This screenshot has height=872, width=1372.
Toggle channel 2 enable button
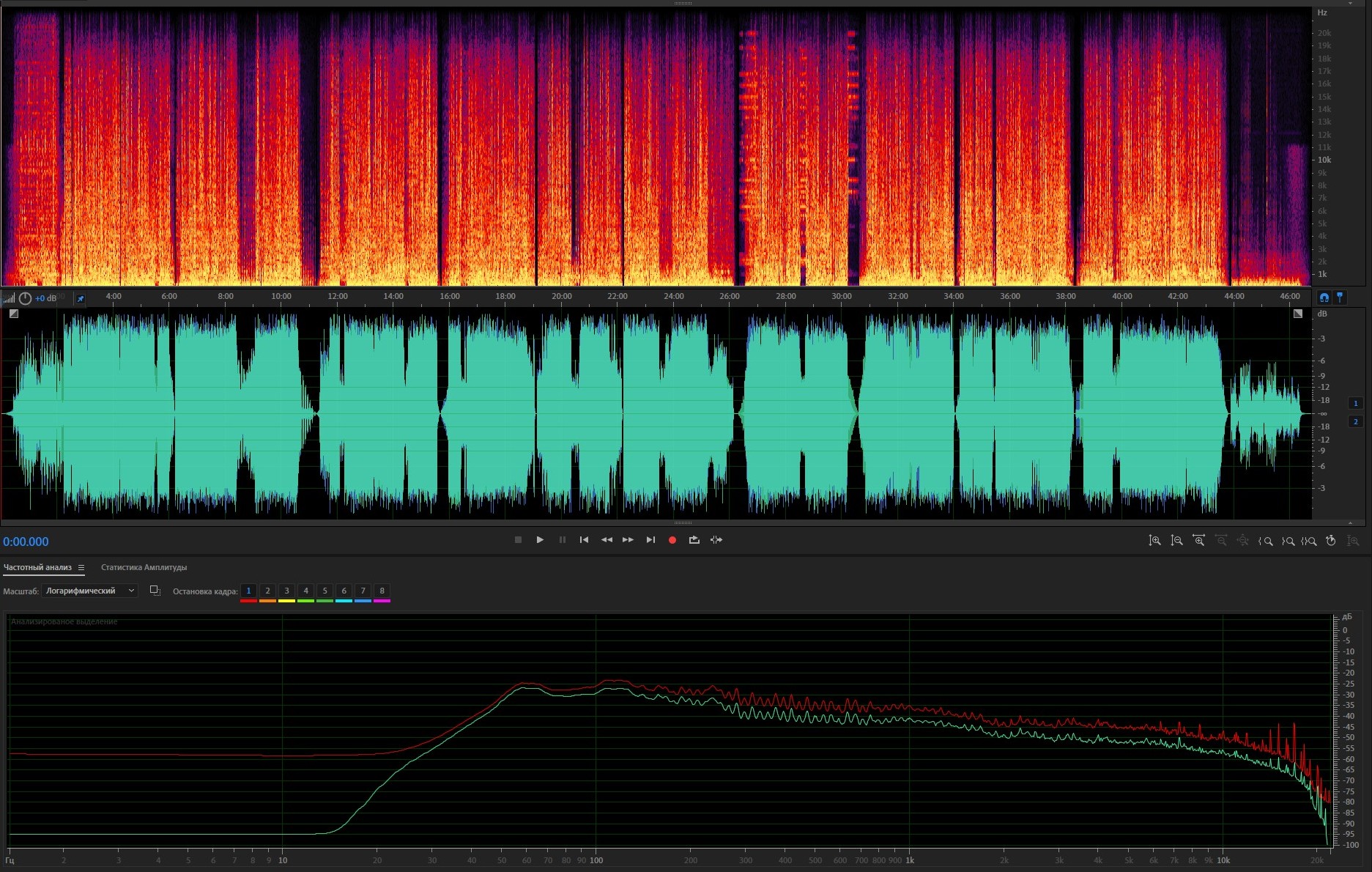point(1355,421)
